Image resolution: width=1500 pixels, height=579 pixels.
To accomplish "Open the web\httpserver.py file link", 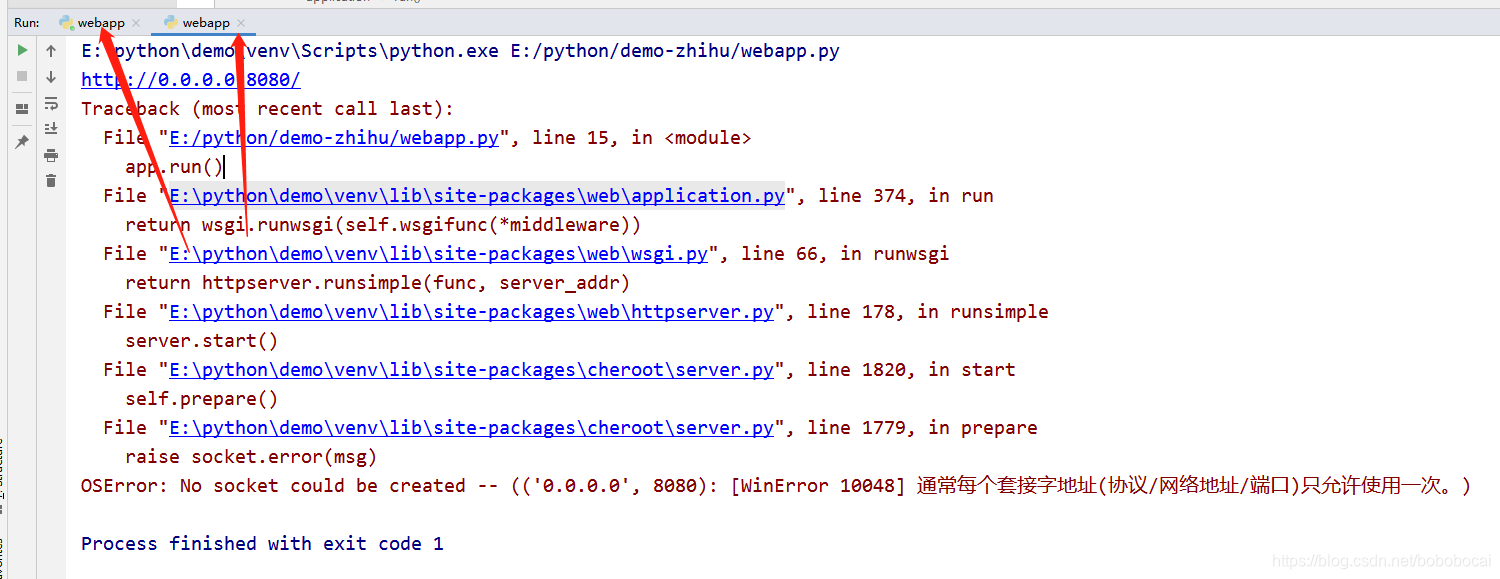I will (x=471, y=312).
